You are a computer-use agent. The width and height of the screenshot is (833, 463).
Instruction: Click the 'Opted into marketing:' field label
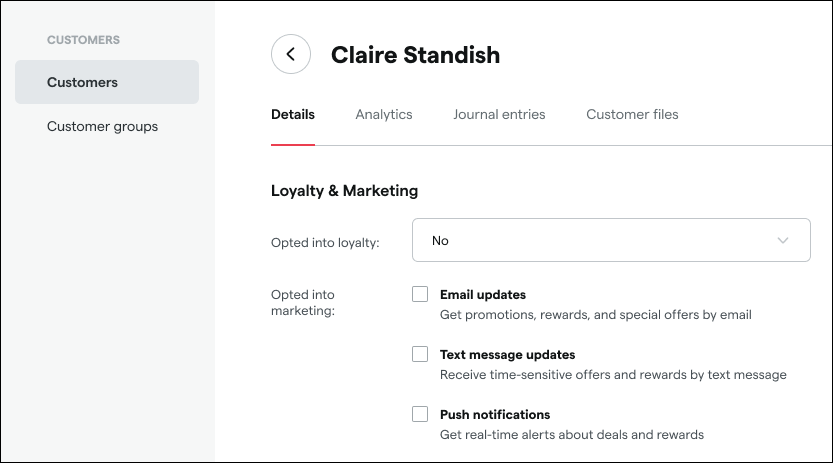pos(303,303)
